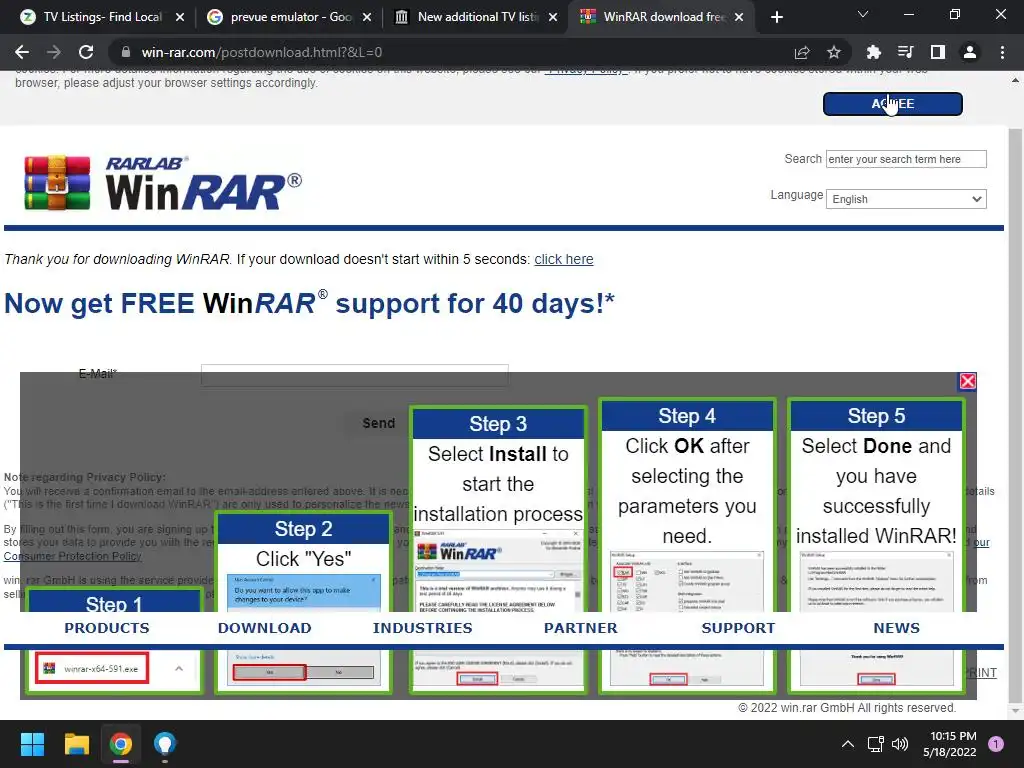Open the Language dropdown set to English
Viewport: 1024px width, 768px height.
906,199
